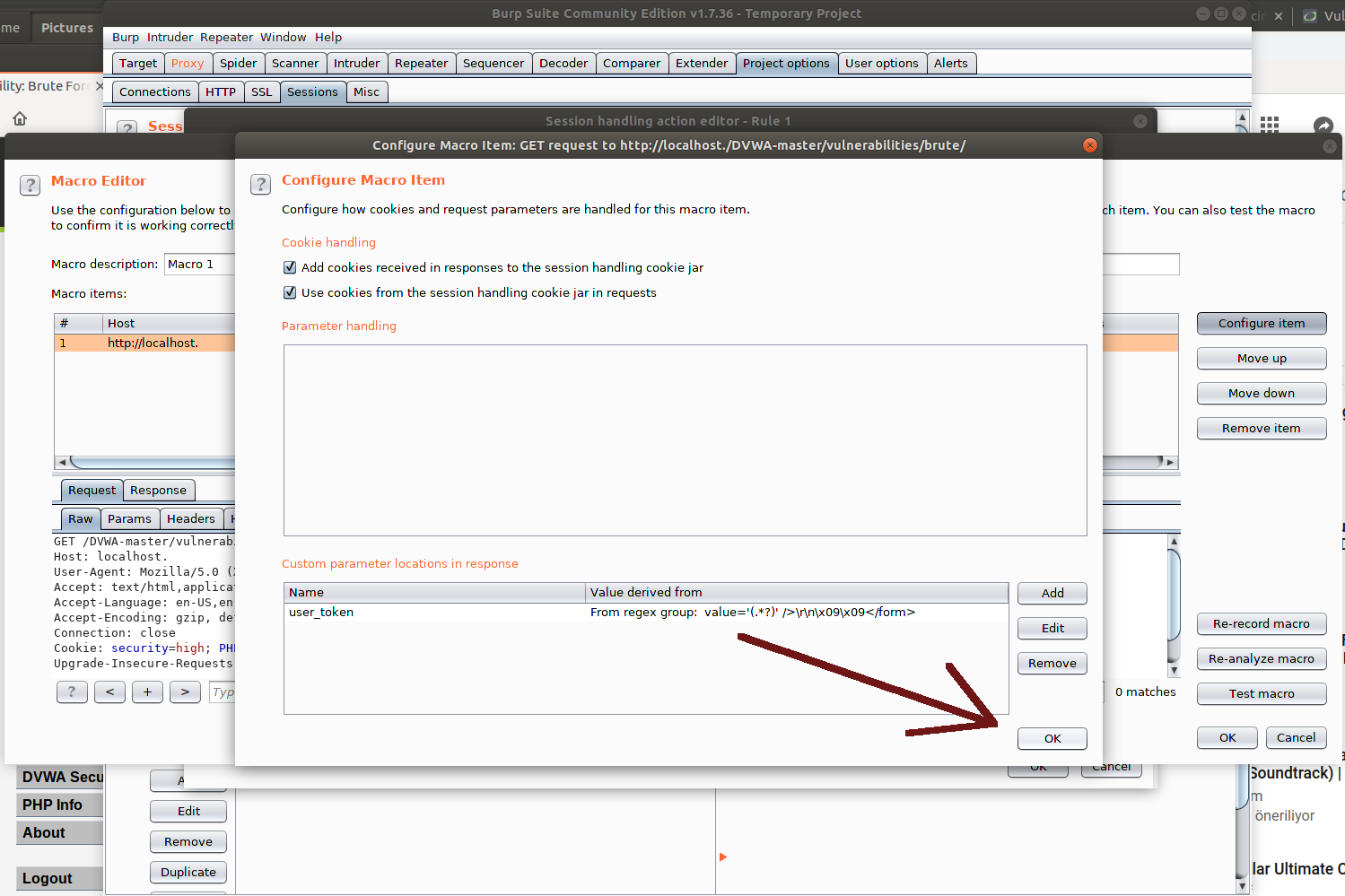
Task: Open the Macro Editor help icon
Action: tap(30, 185)
